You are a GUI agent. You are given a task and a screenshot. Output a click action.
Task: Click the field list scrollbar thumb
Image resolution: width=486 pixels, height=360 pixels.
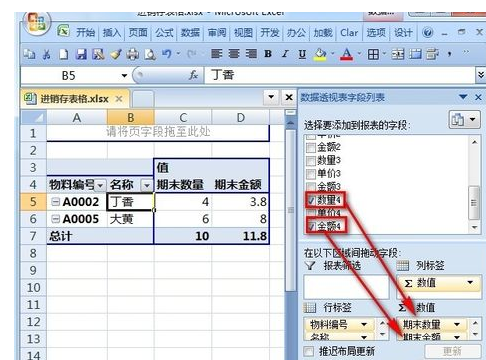(x=474, y=203)
